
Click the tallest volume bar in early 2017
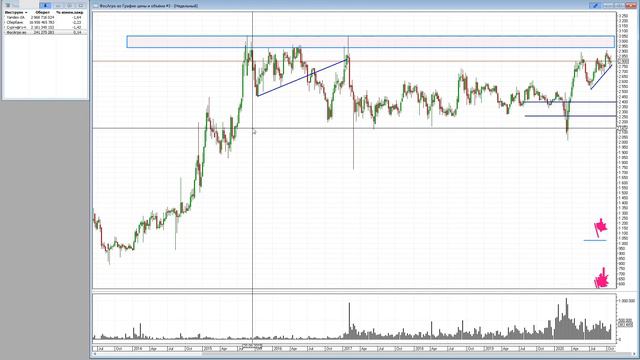349,321
